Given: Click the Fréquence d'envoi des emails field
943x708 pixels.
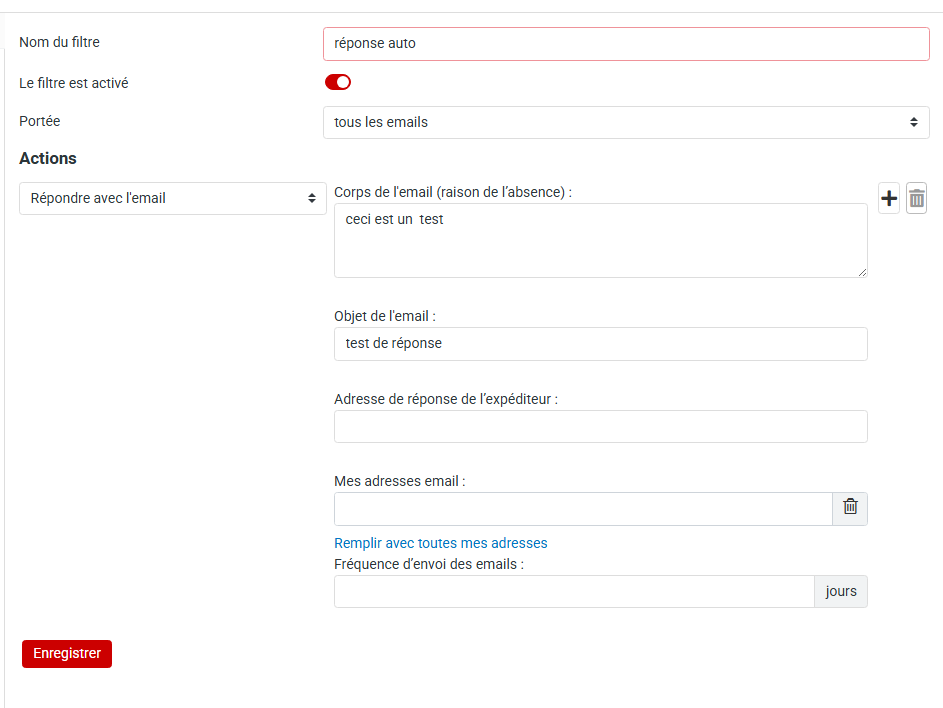Looking at the screenshot, I should (574, 591).
